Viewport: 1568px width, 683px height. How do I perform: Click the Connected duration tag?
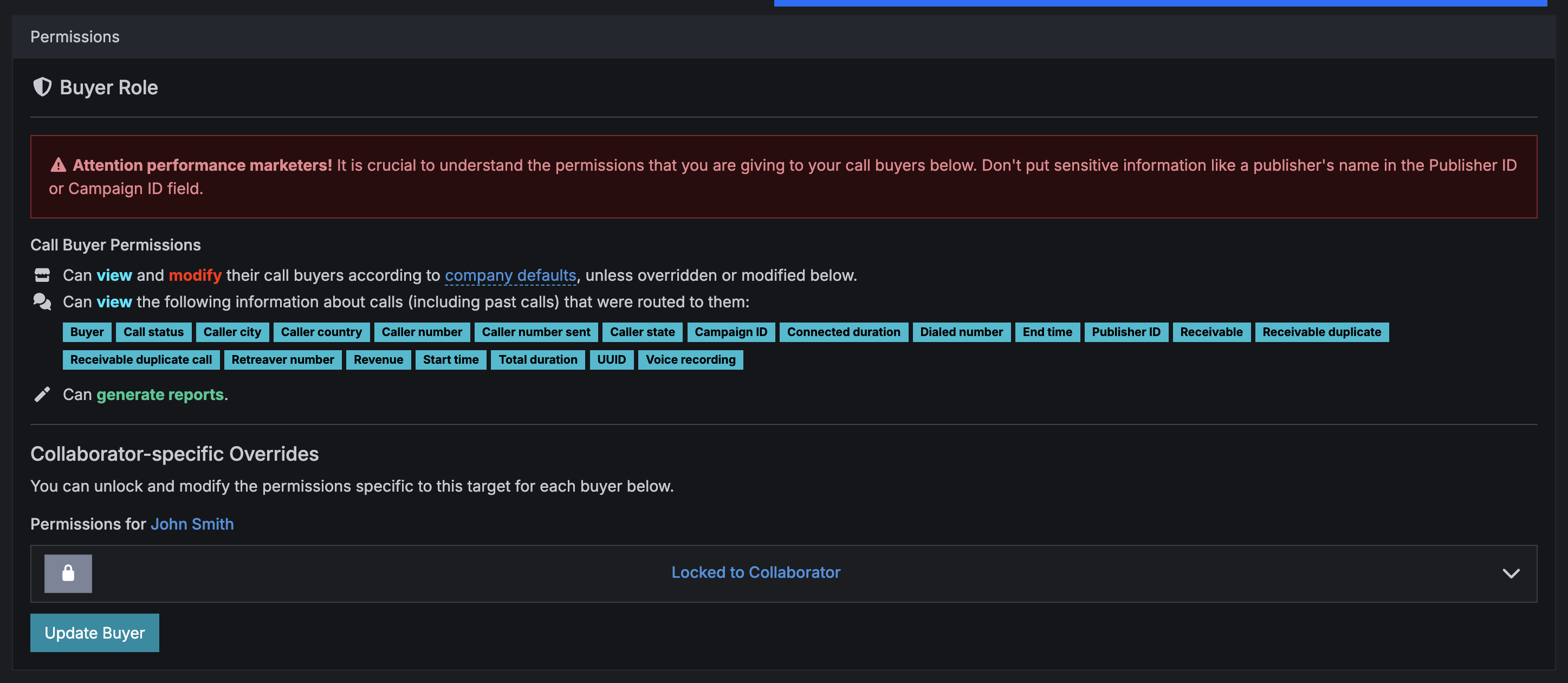pos(843,332)
